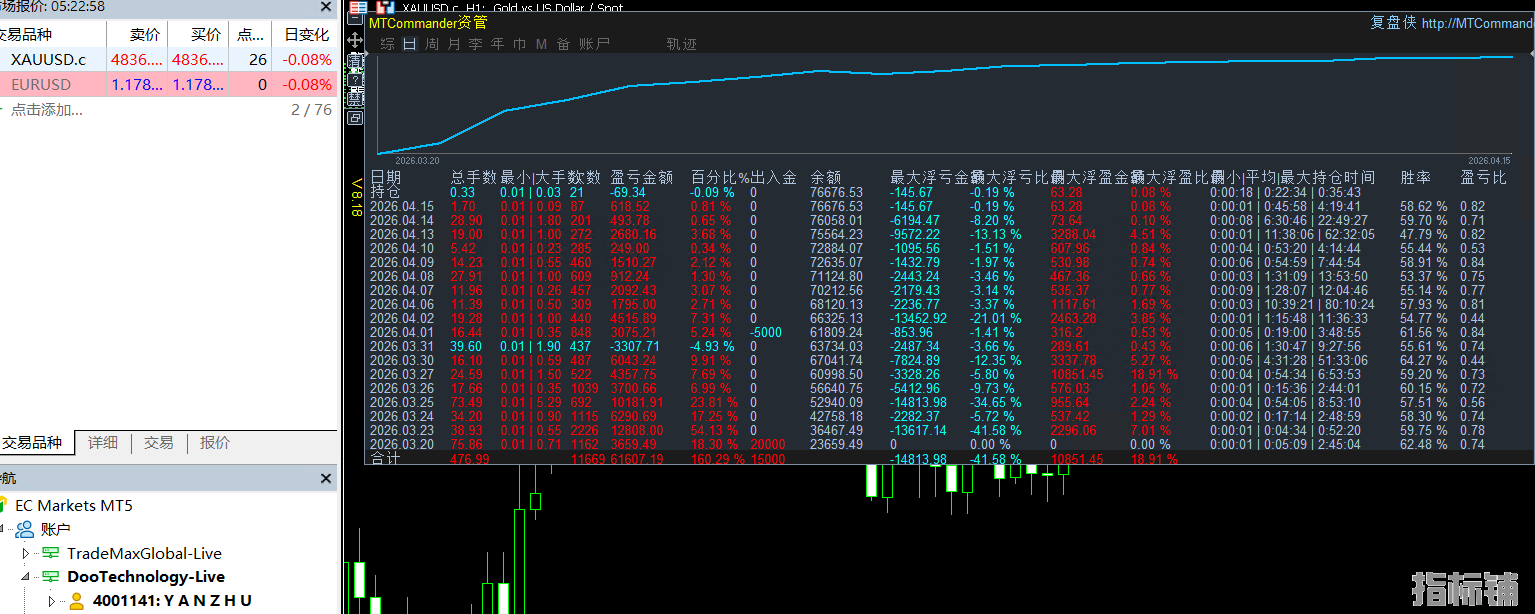Click the 日变化 column header
The width and height of the screenshot is (1535, 614).
(x=307, y=35)
